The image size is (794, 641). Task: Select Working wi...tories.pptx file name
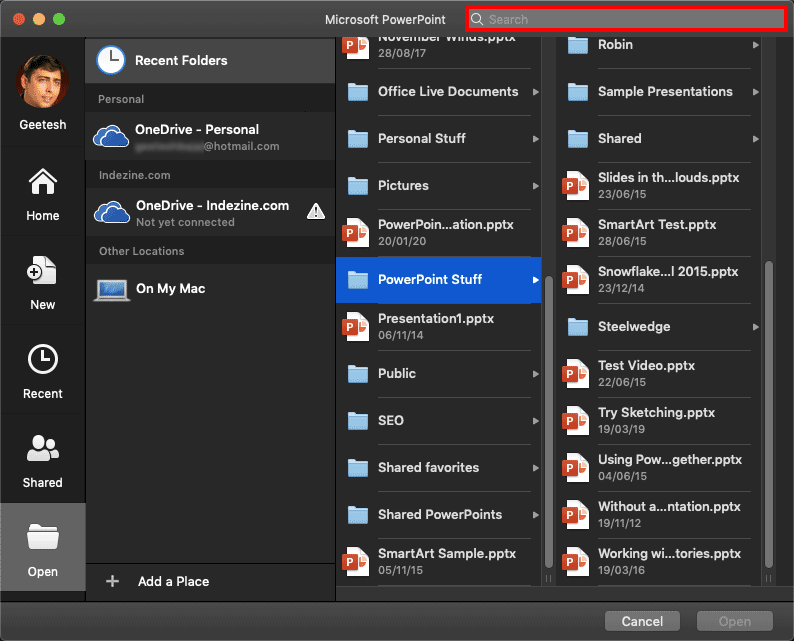(x=669, y=553)
